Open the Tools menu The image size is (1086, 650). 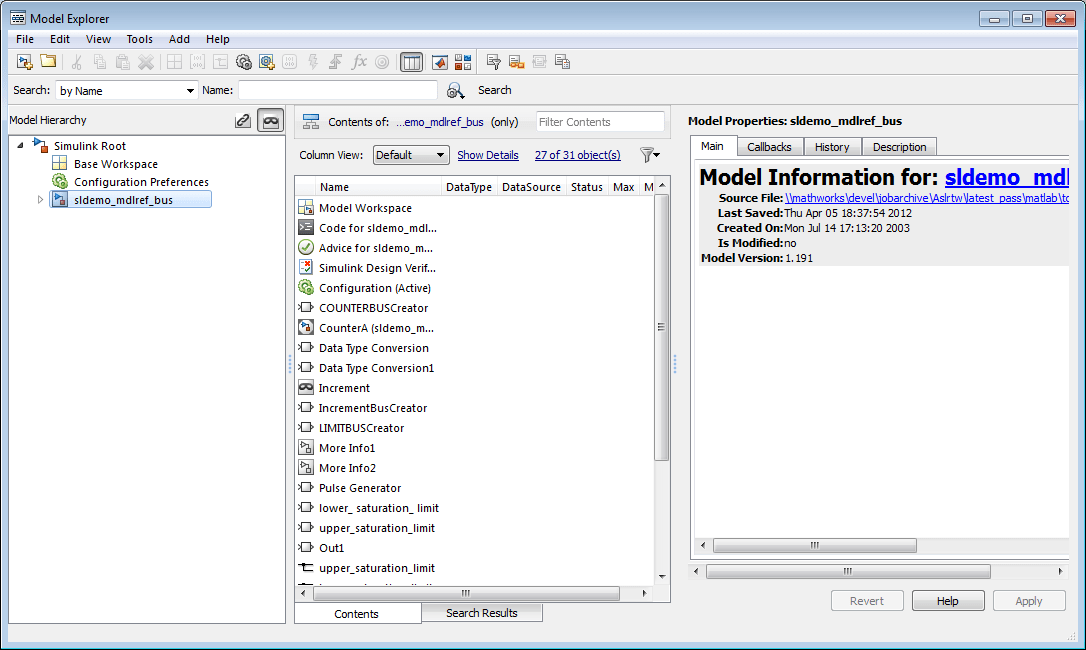139,39
